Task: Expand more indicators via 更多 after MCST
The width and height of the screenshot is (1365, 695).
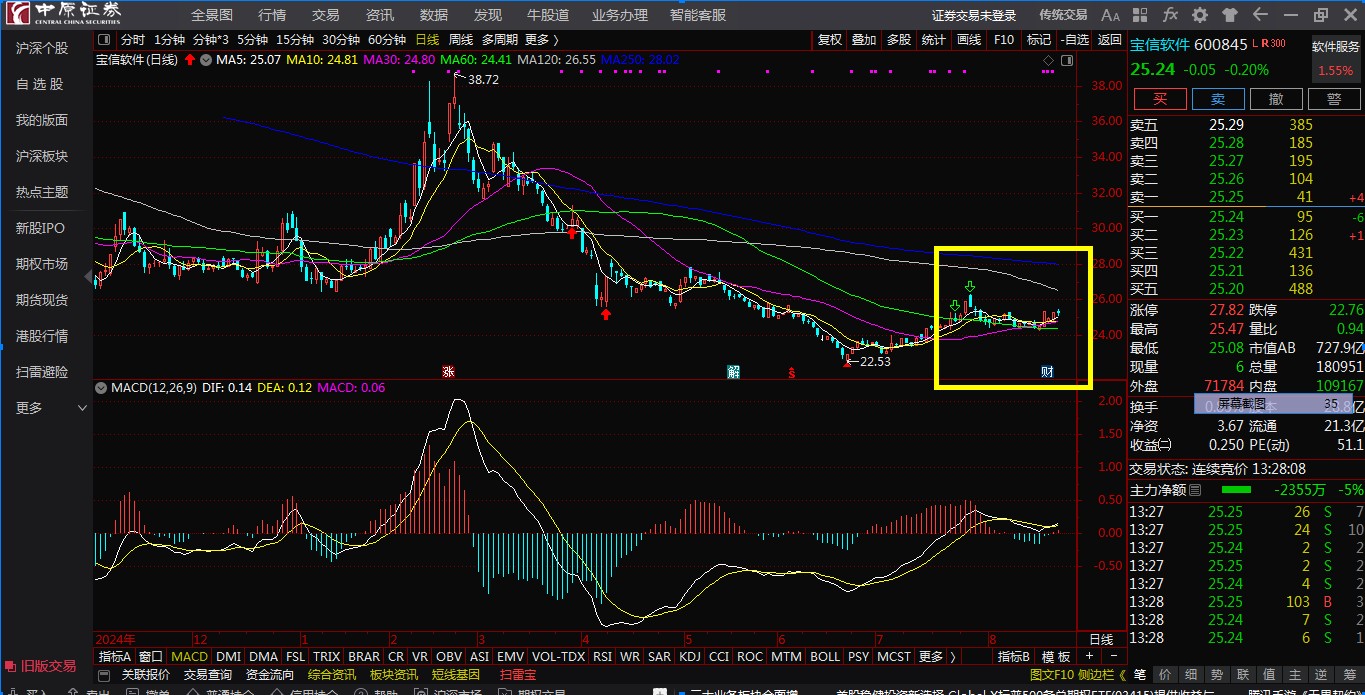Action: pos(936,657)
